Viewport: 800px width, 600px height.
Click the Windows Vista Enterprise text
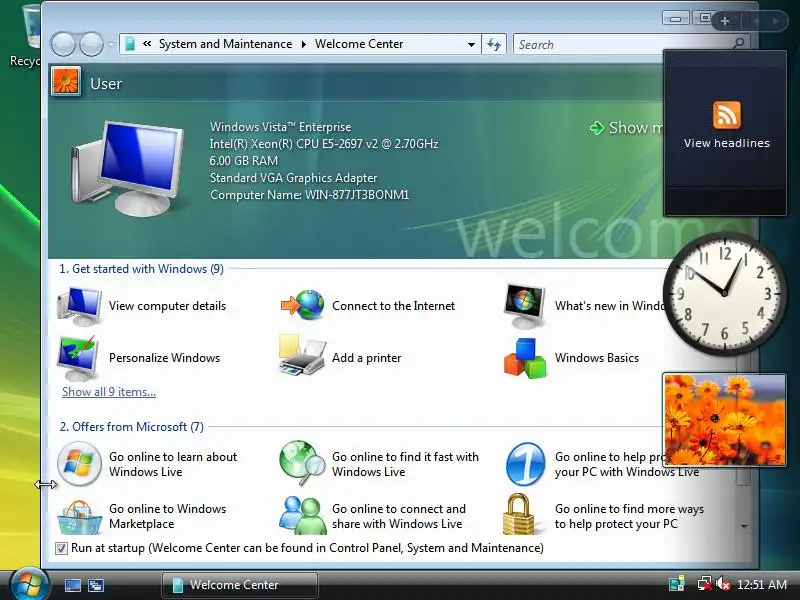pyautogui.click(x=281, y=127)
